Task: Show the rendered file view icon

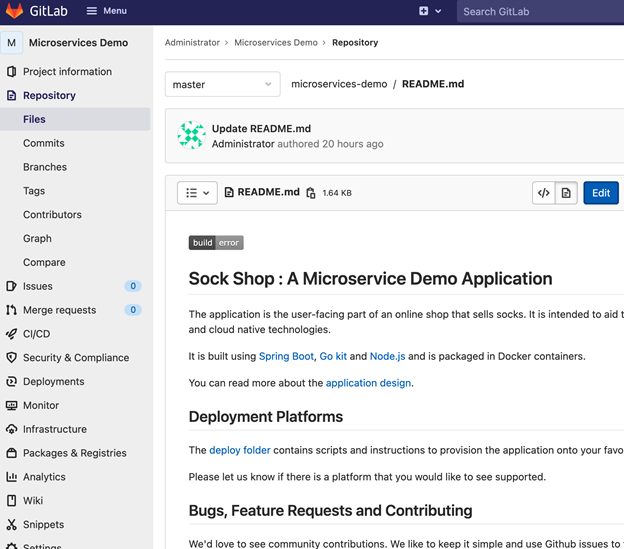Action: (x=566, y=193)
